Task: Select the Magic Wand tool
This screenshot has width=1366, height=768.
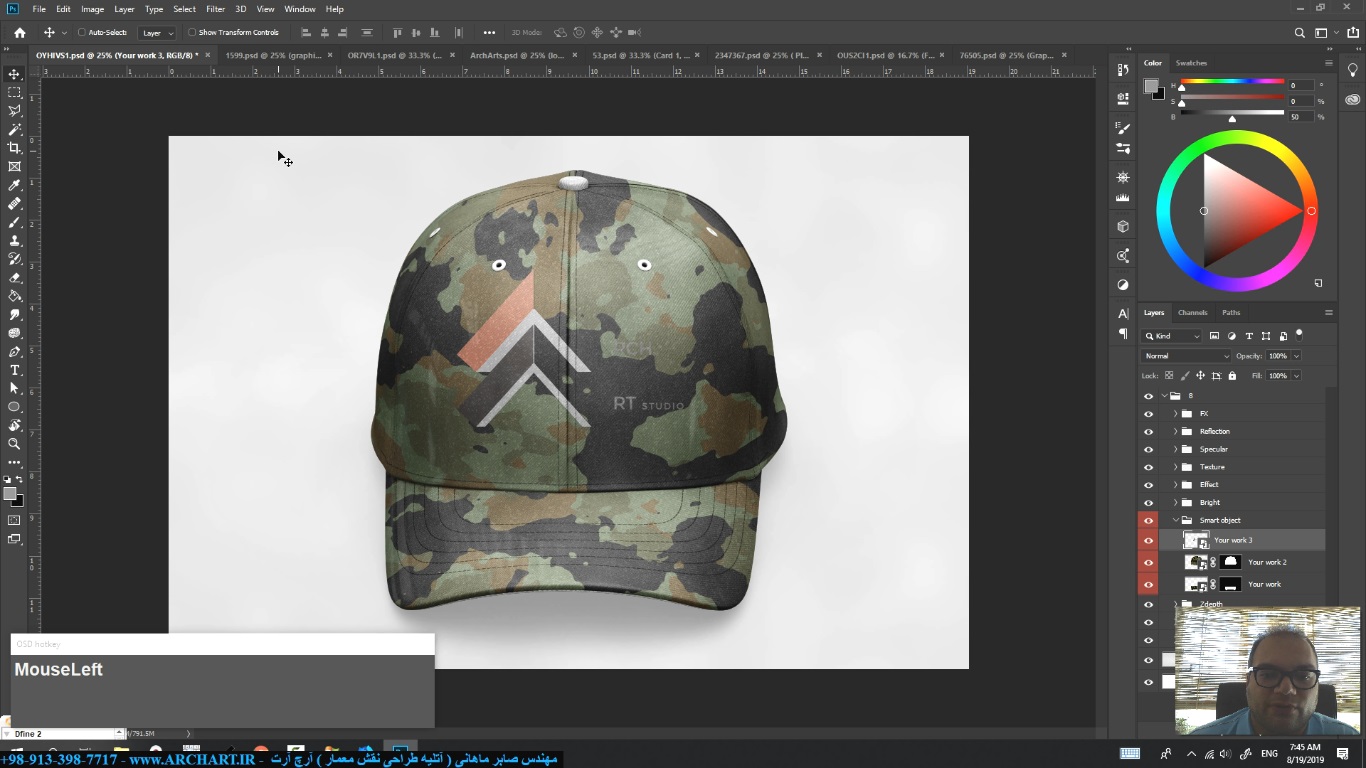Action: coord(14,129)
